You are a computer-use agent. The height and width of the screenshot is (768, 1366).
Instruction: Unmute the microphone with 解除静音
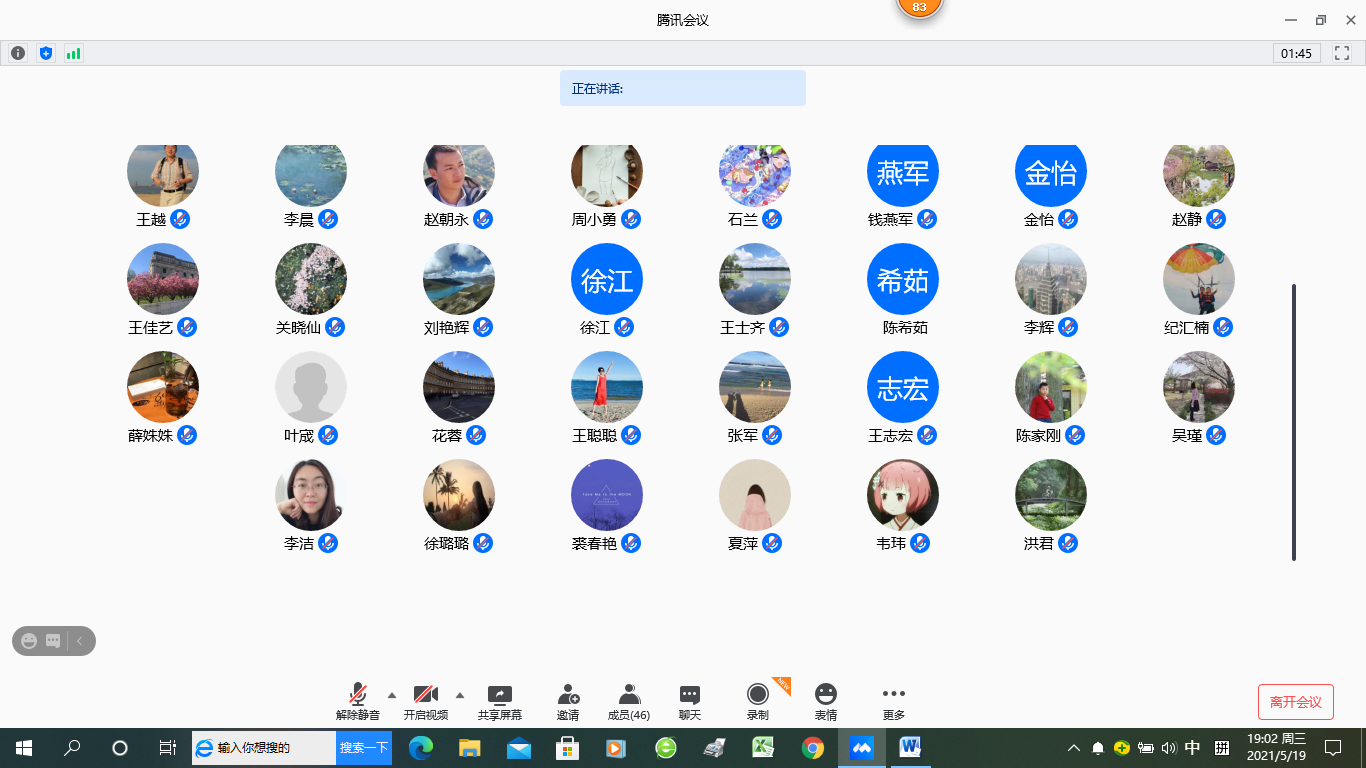coord(357,702)
